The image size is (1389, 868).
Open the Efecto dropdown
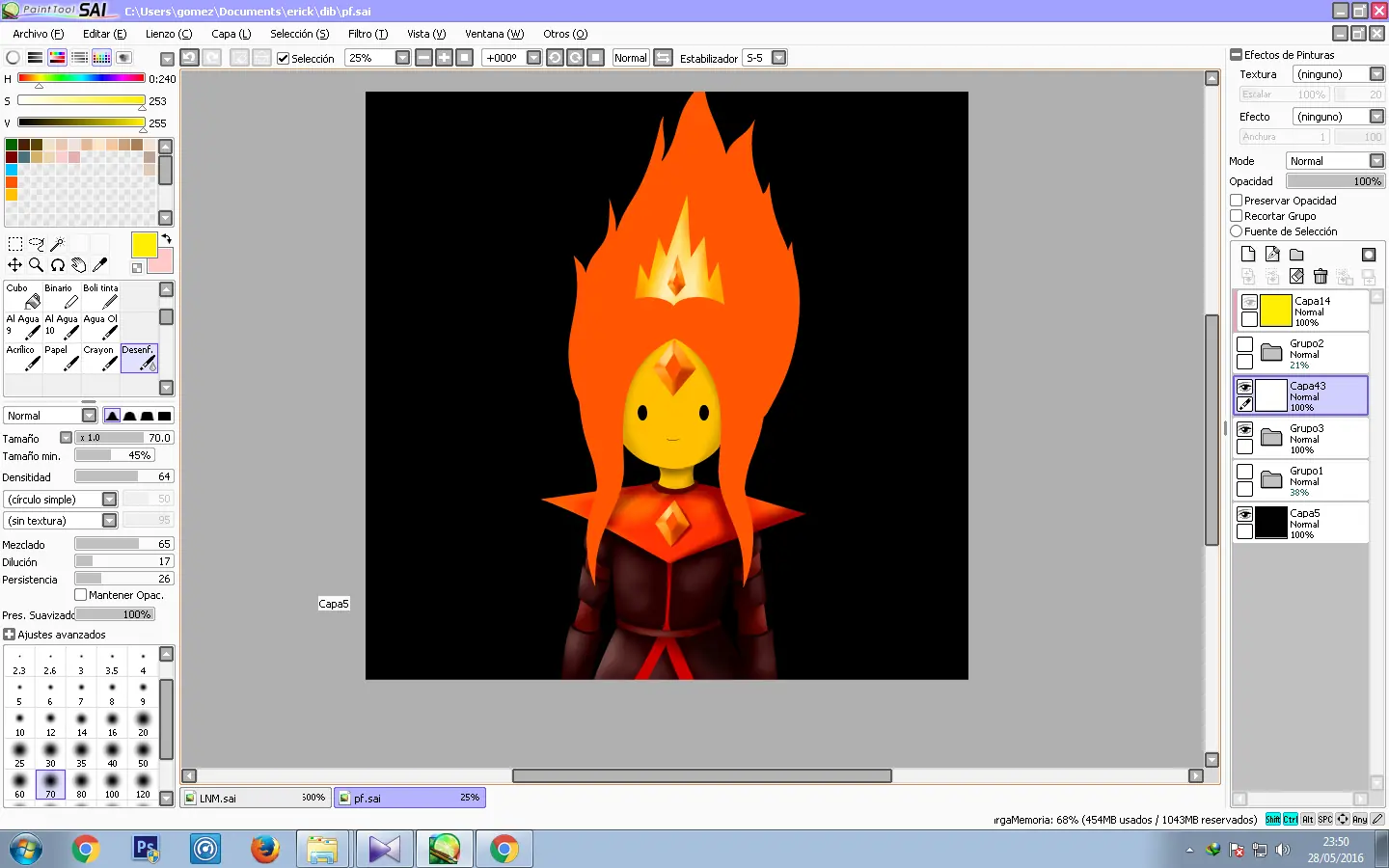[1376, 117]
